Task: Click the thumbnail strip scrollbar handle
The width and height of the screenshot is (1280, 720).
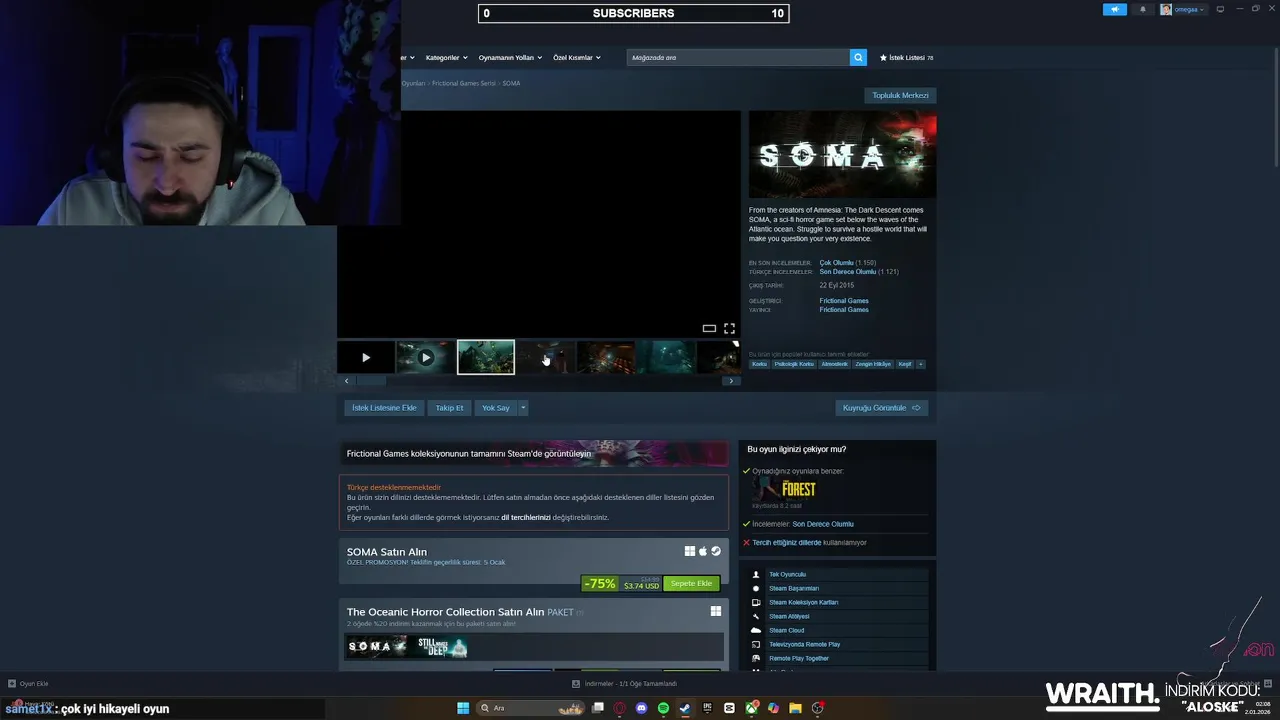Action: (372, 381)
